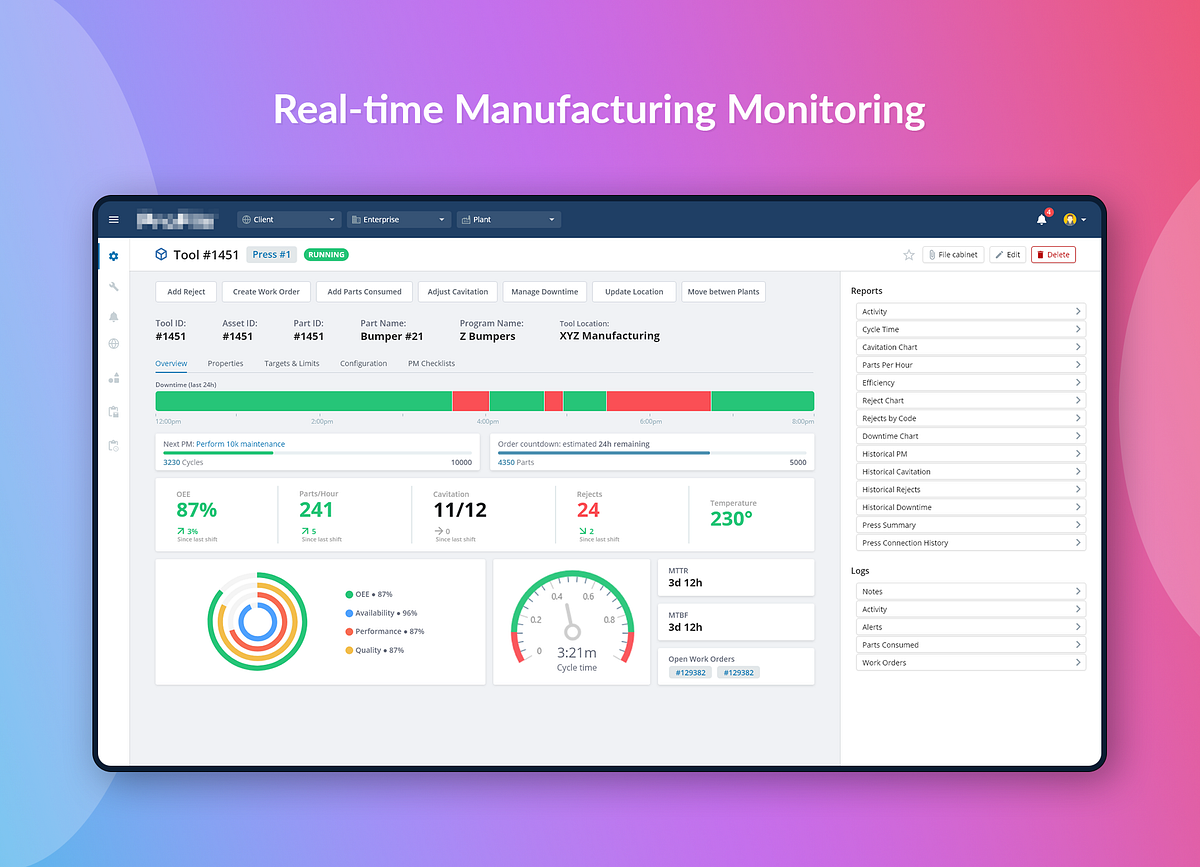
Task: Open the user avatar dropdown at top right
Action: click(1073, 219)
